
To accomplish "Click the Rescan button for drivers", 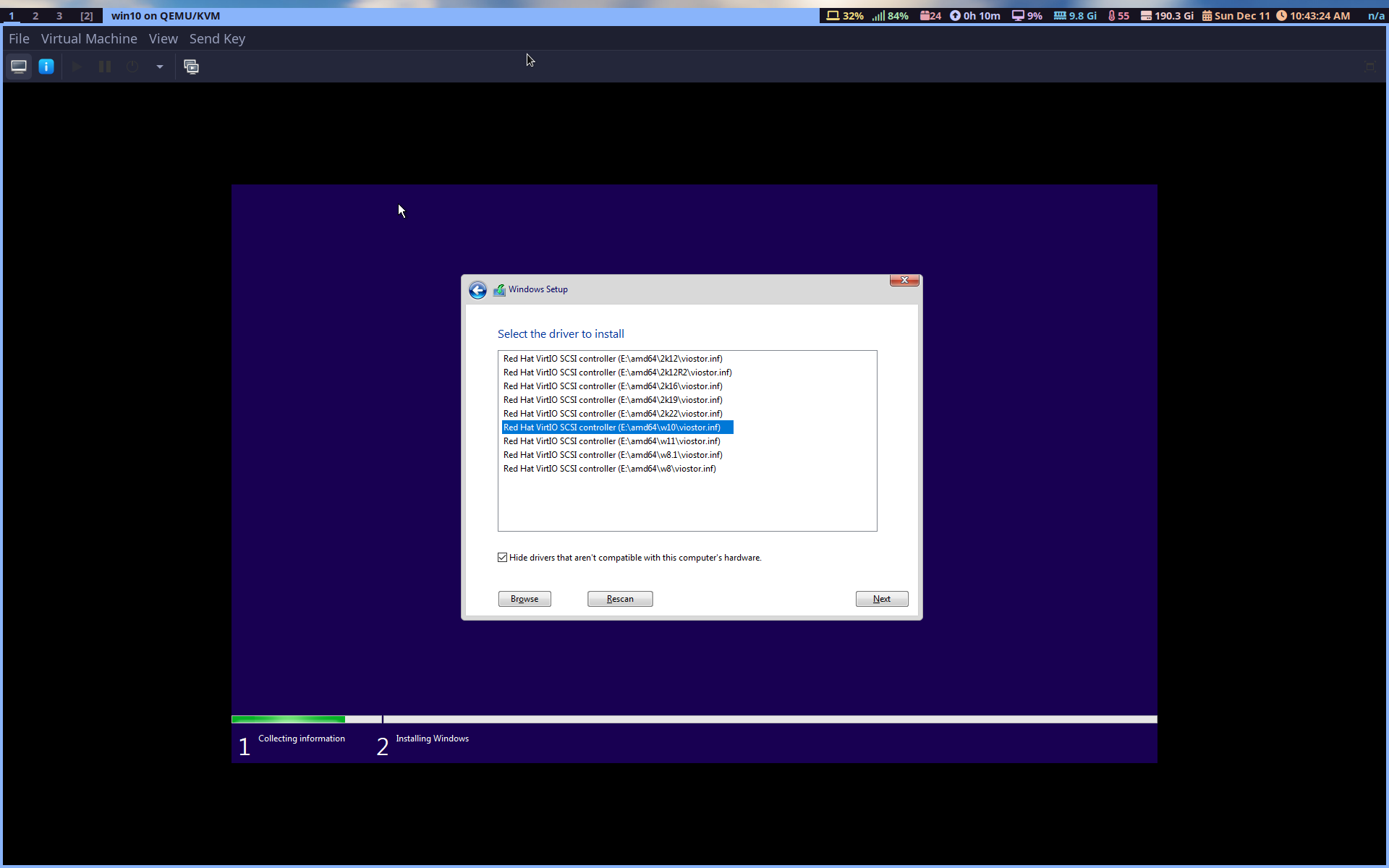I will 620,598.
